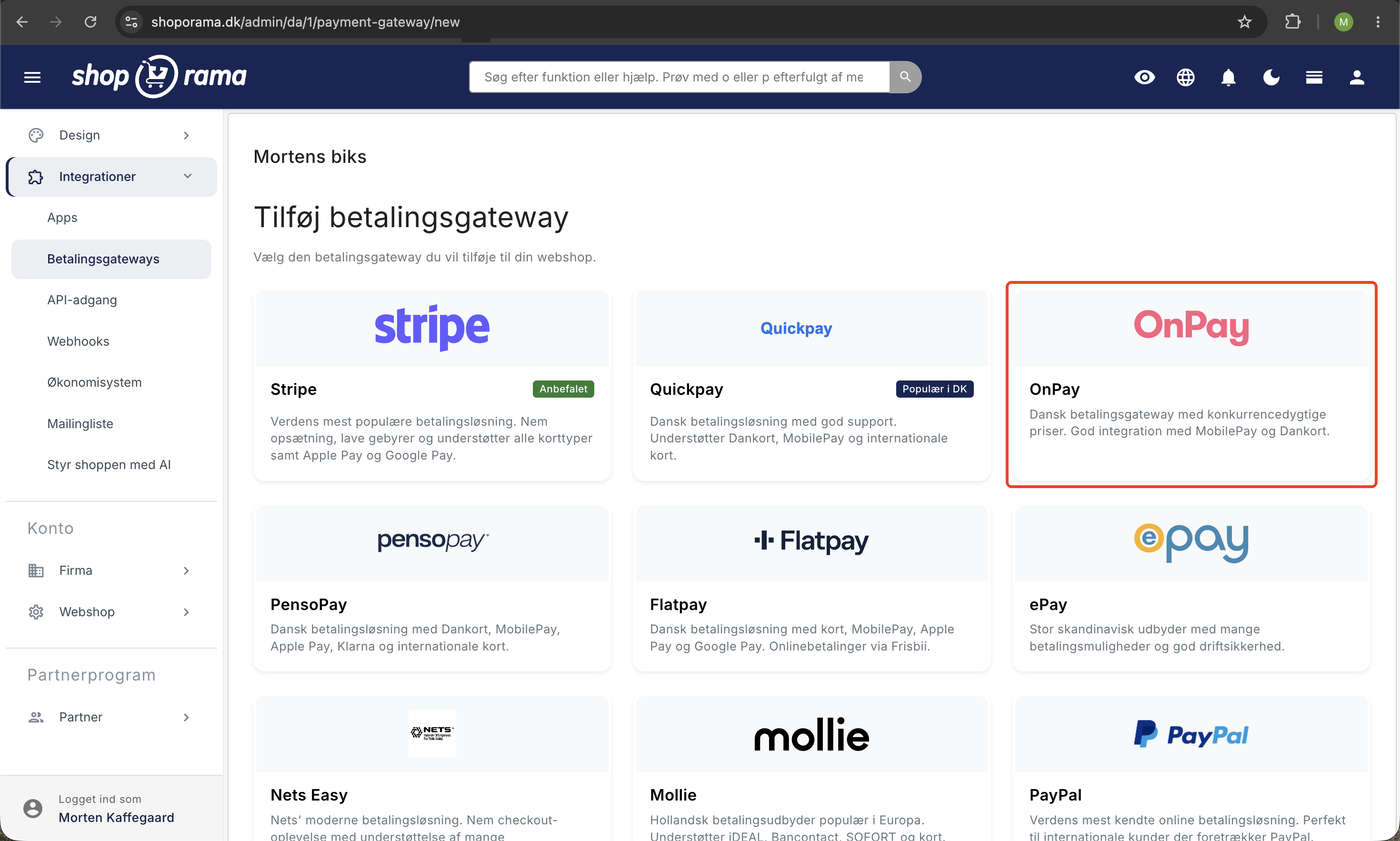Select the PensoPay gateway title

[x=309, y=605]
